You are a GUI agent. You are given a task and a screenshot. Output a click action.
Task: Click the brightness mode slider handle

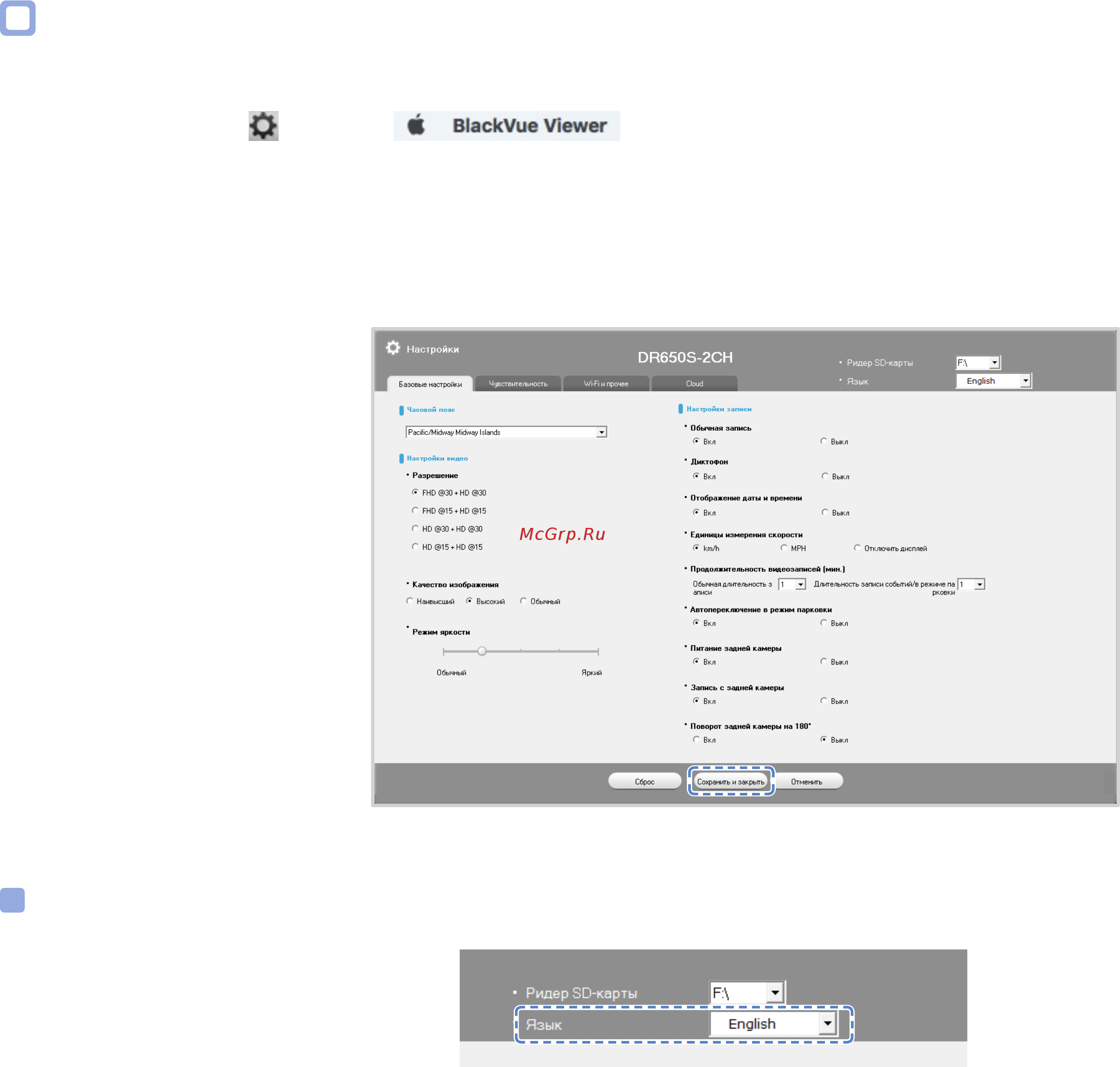click(482, 651)
